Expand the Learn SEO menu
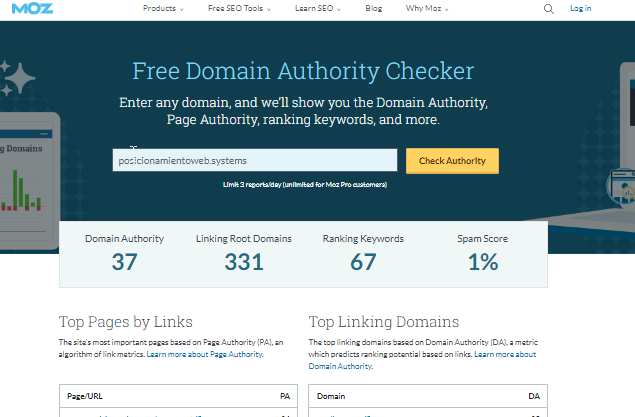 point(318,9)
